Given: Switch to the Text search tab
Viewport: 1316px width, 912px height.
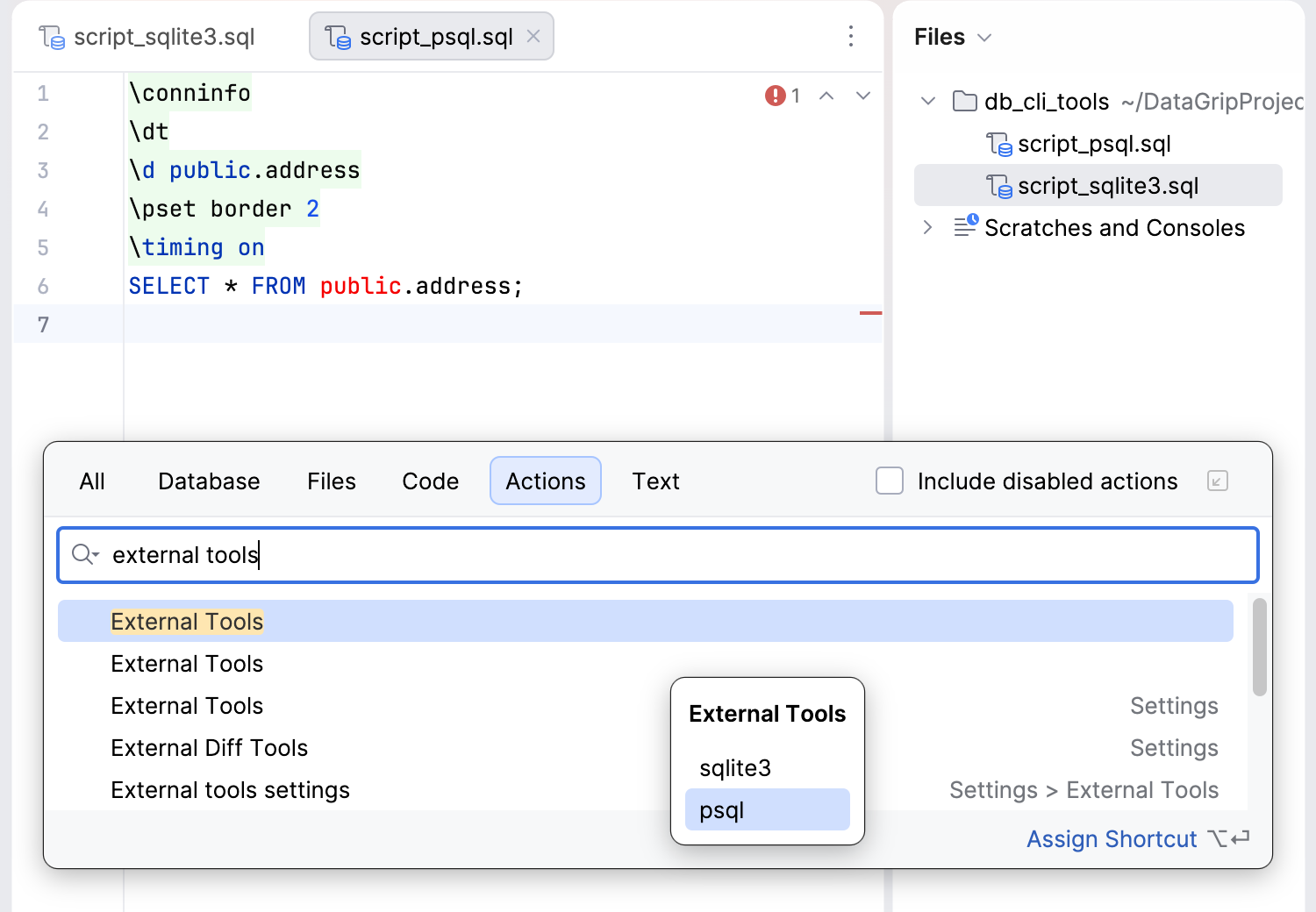Looking at the screenshot, I should 655,481.
